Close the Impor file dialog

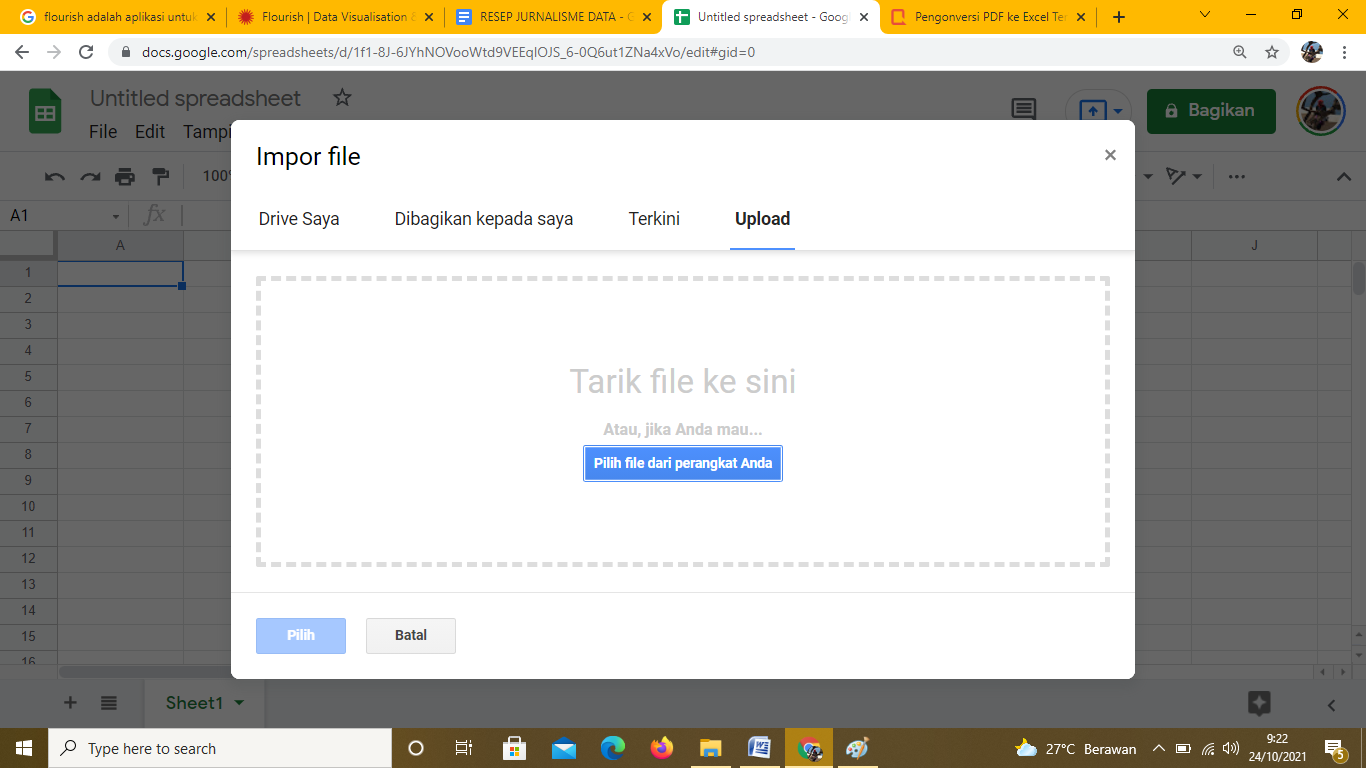(1110, 155)
